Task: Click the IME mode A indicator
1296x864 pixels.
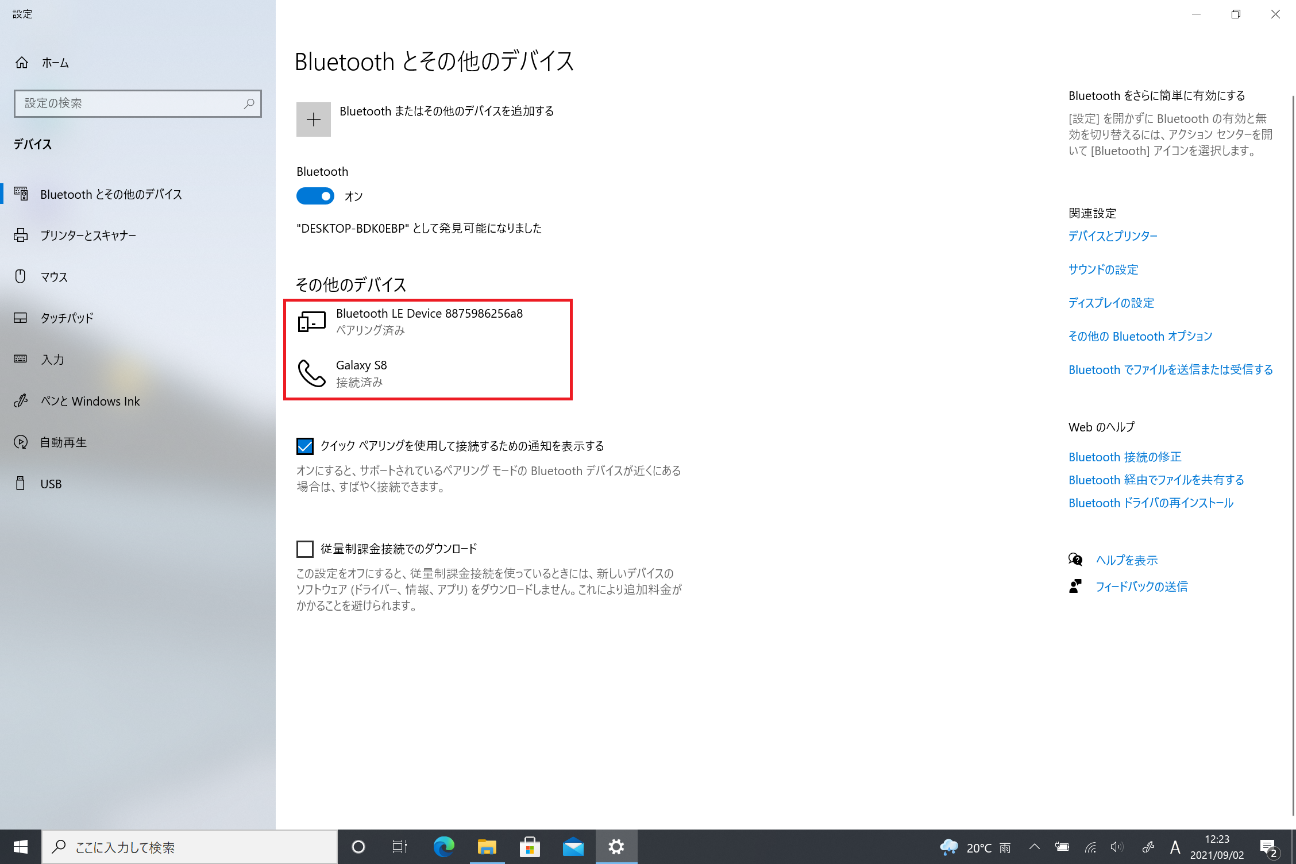Action: [x=1175, y=847]
